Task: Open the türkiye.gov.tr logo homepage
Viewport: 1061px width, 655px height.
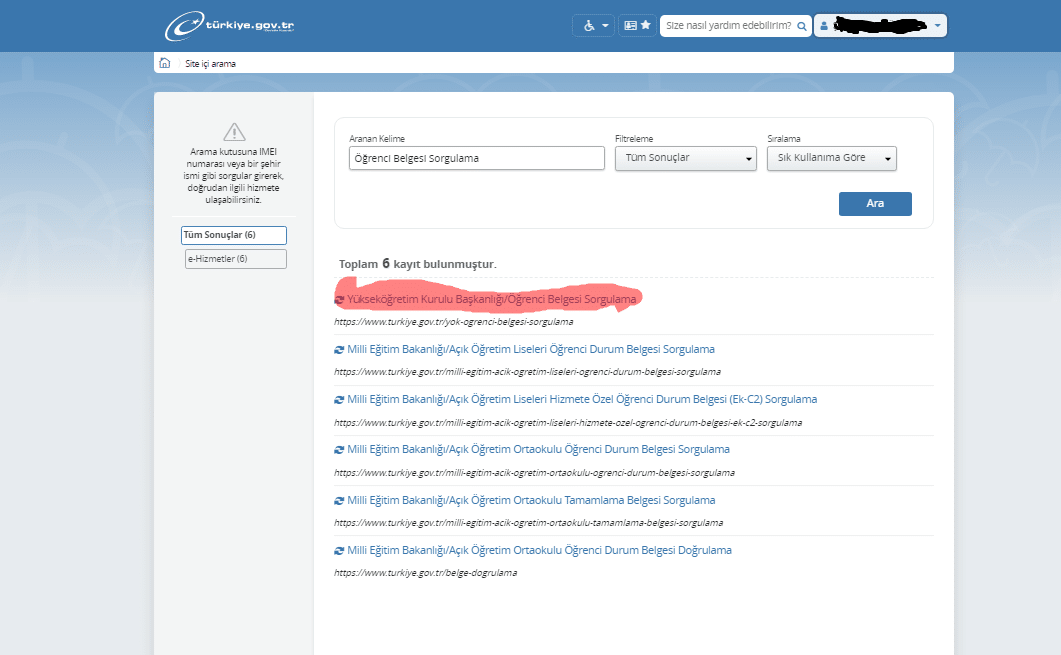Action: click(x=229, y=26)
